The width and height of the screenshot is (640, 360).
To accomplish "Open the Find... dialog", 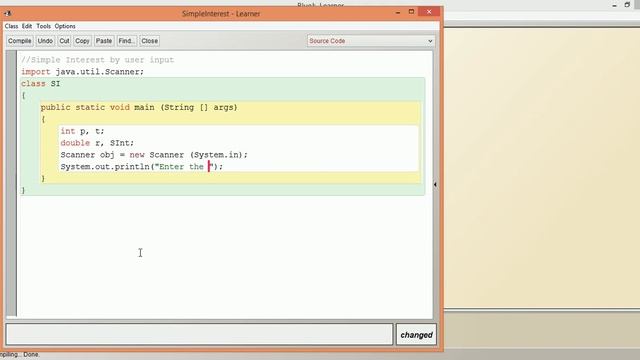I will click(x=127, y=41).
